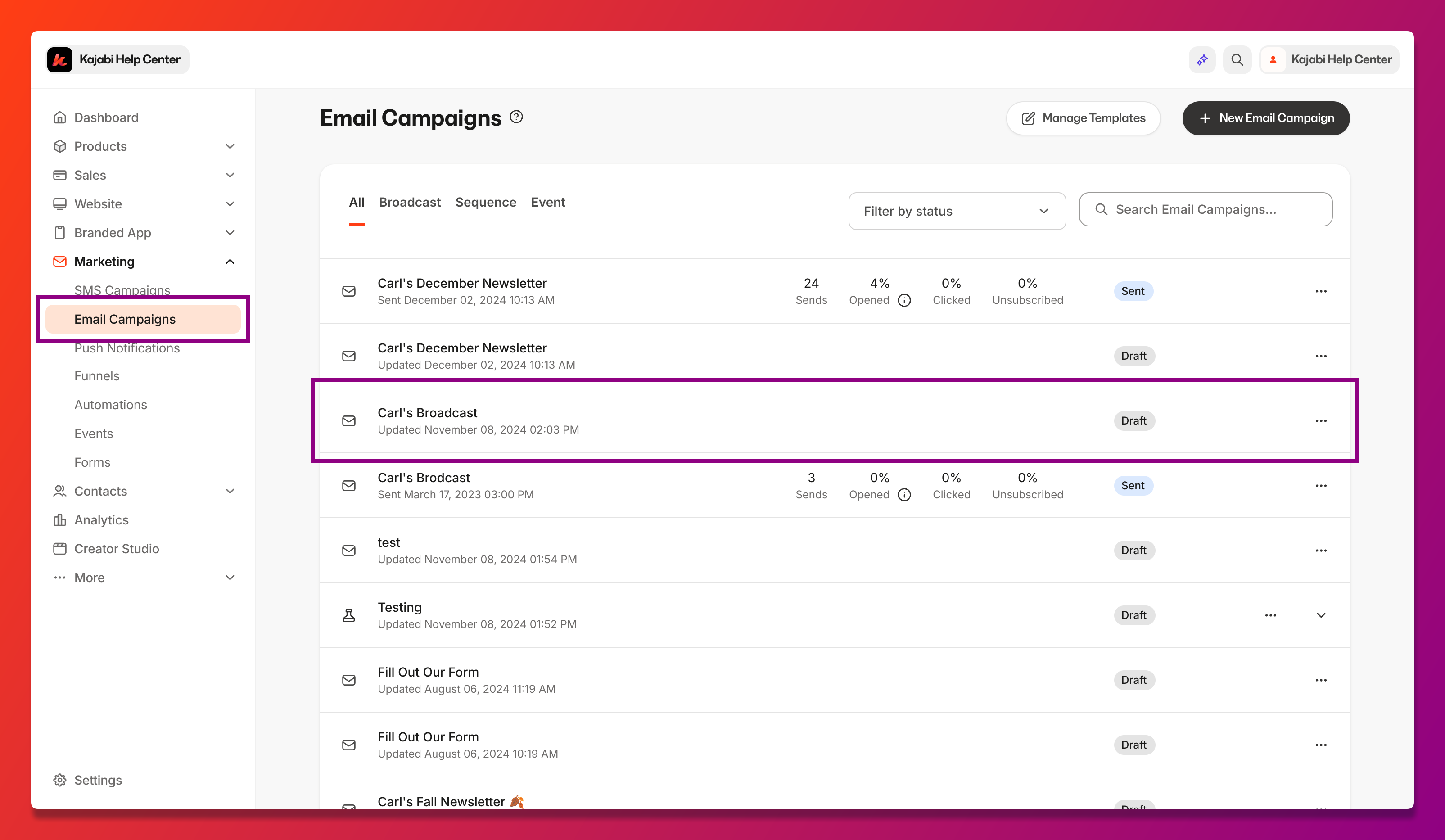
Task: Click Opened info icon for December Newsletter
Action: point(904,300)
